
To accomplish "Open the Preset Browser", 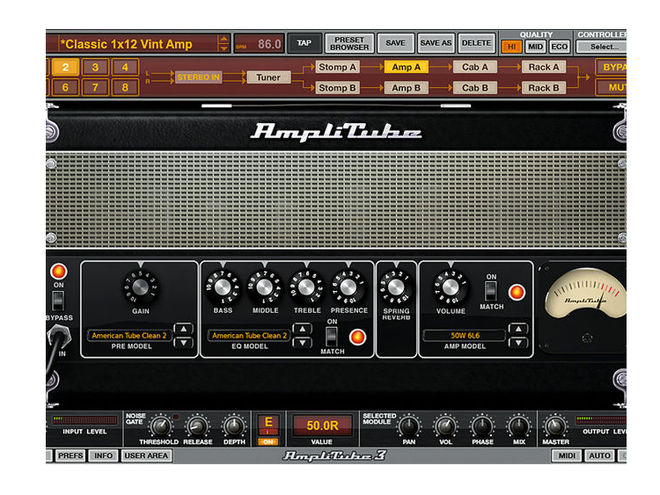I will (349, 43).
